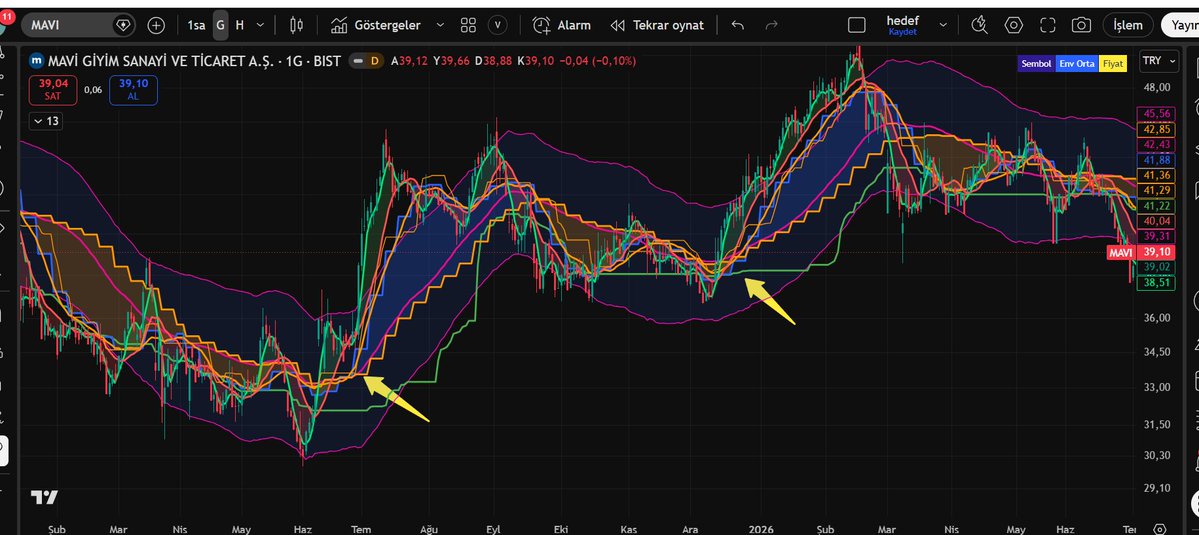The image size is (1199, 535).
Task: Open chart settings hexagon icon
Action: click(1014, 25)
